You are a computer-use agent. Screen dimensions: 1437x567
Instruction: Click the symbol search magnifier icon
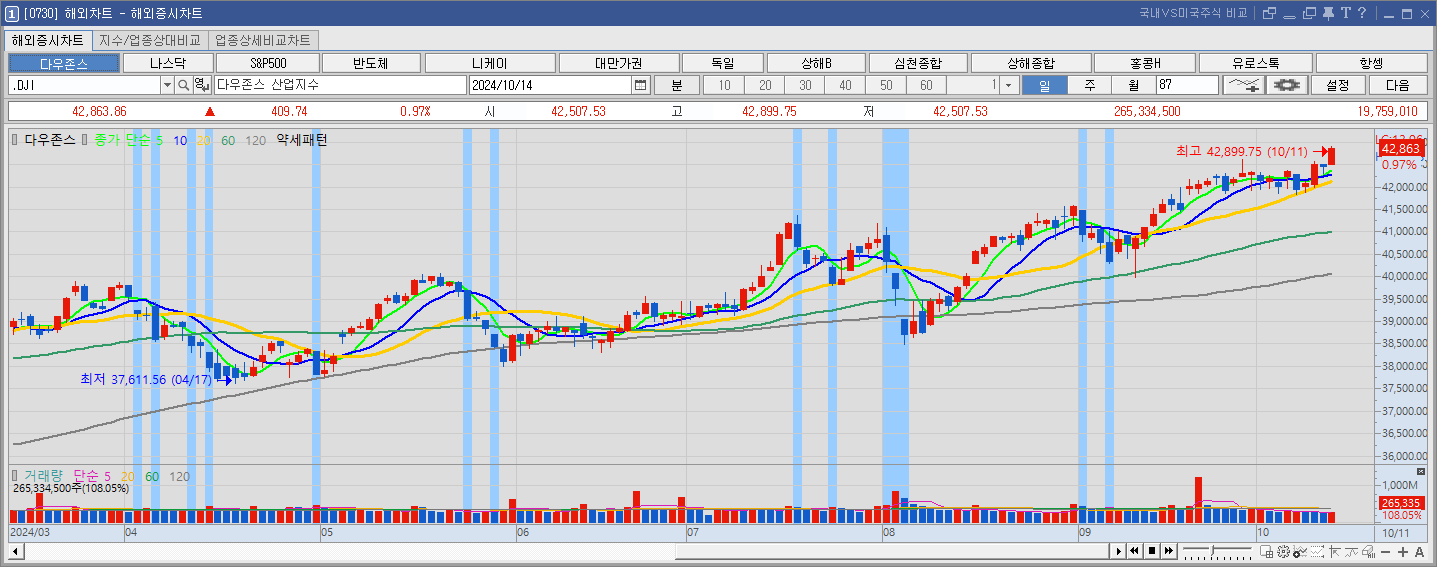point(184,85)
